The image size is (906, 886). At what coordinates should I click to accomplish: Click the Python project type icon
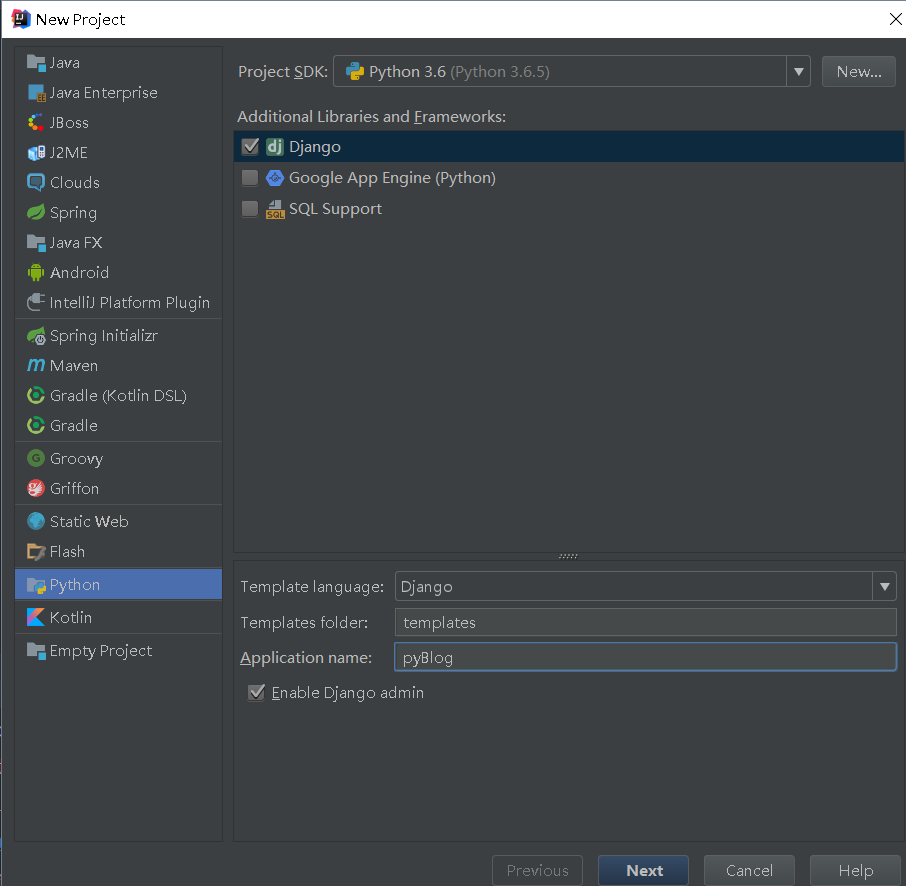point(36,585)
